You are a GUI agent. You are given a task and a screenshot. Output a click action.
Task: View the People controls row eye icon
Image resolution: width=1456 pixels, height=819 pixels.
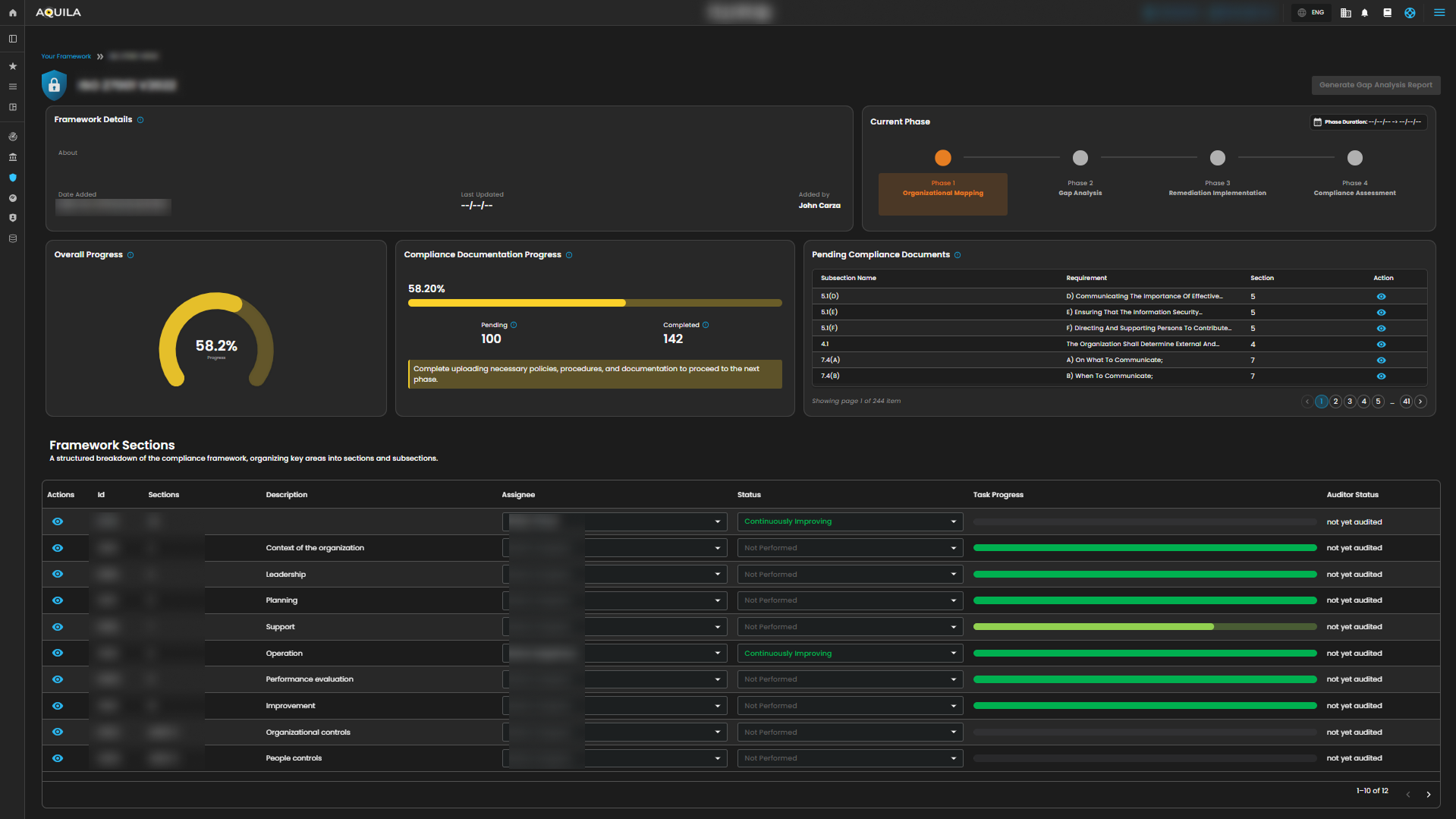pyautogui.click(x=58, y=758)
